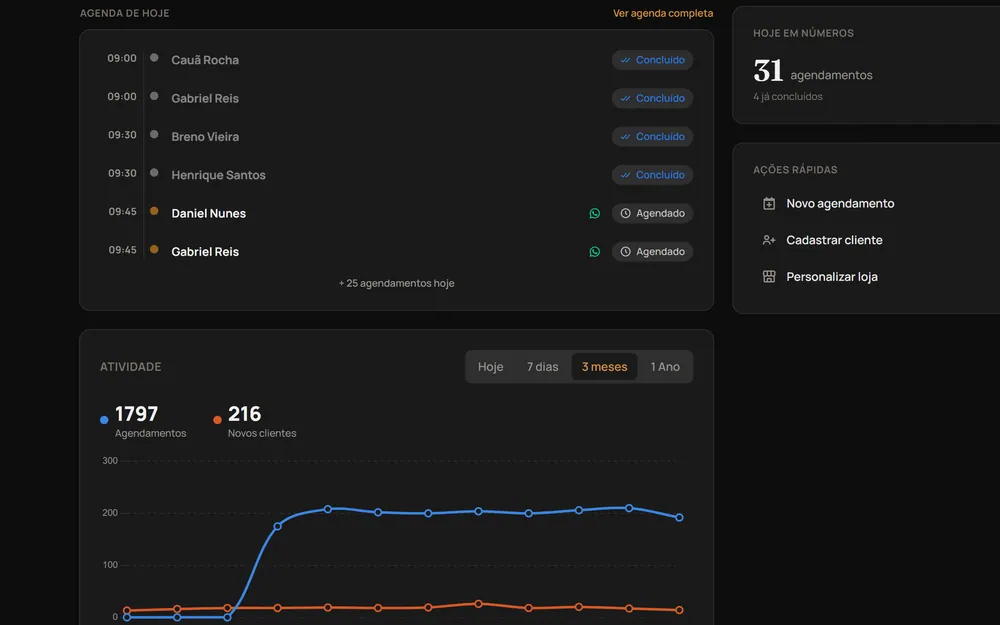Select the Henrique Santos appointment name
This screenshot has width=1000, height=625.
coord(218,175)
